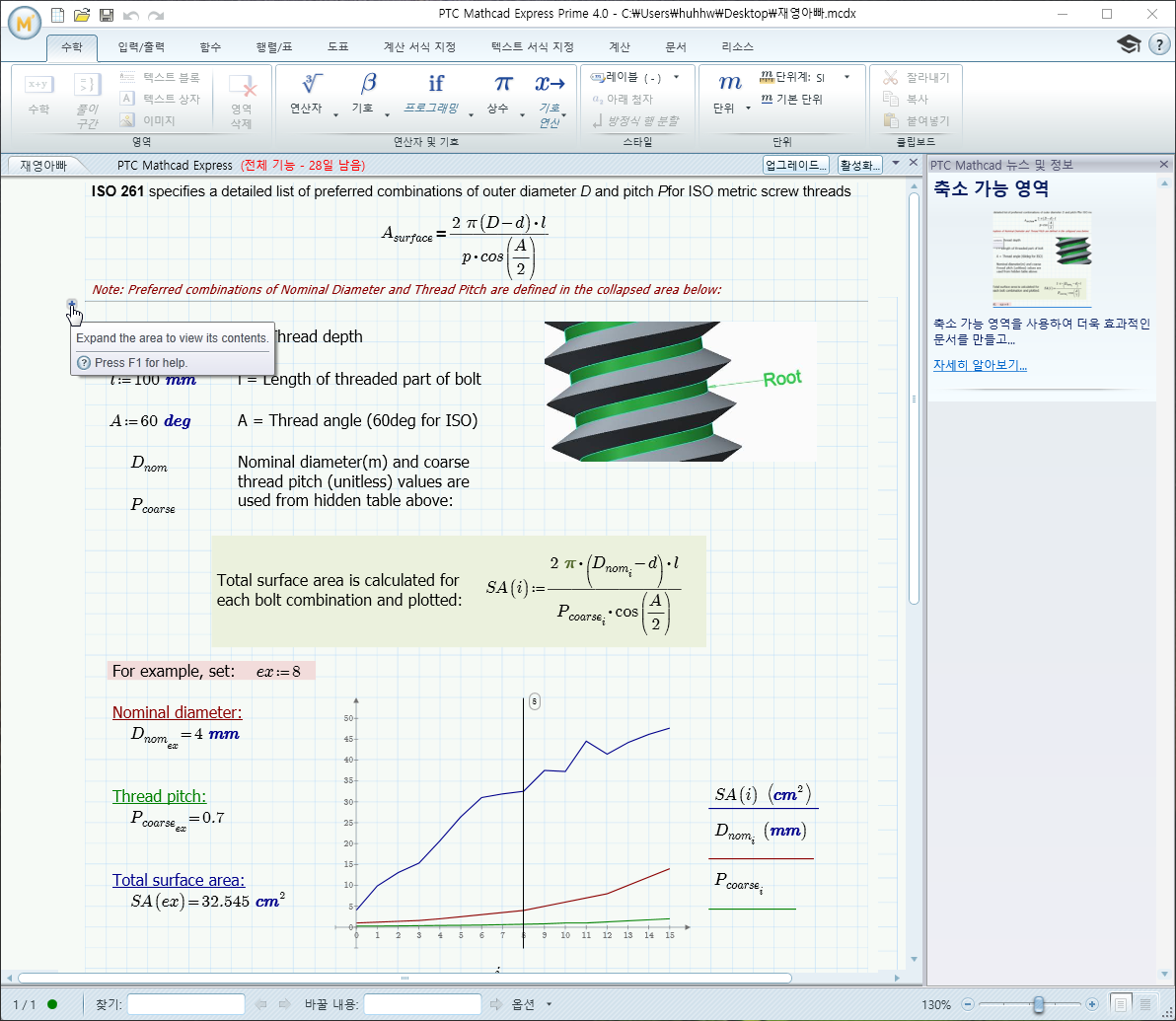Click the news panel thumbnail image
1176x1021 pixels.
tap(1042, 258)
